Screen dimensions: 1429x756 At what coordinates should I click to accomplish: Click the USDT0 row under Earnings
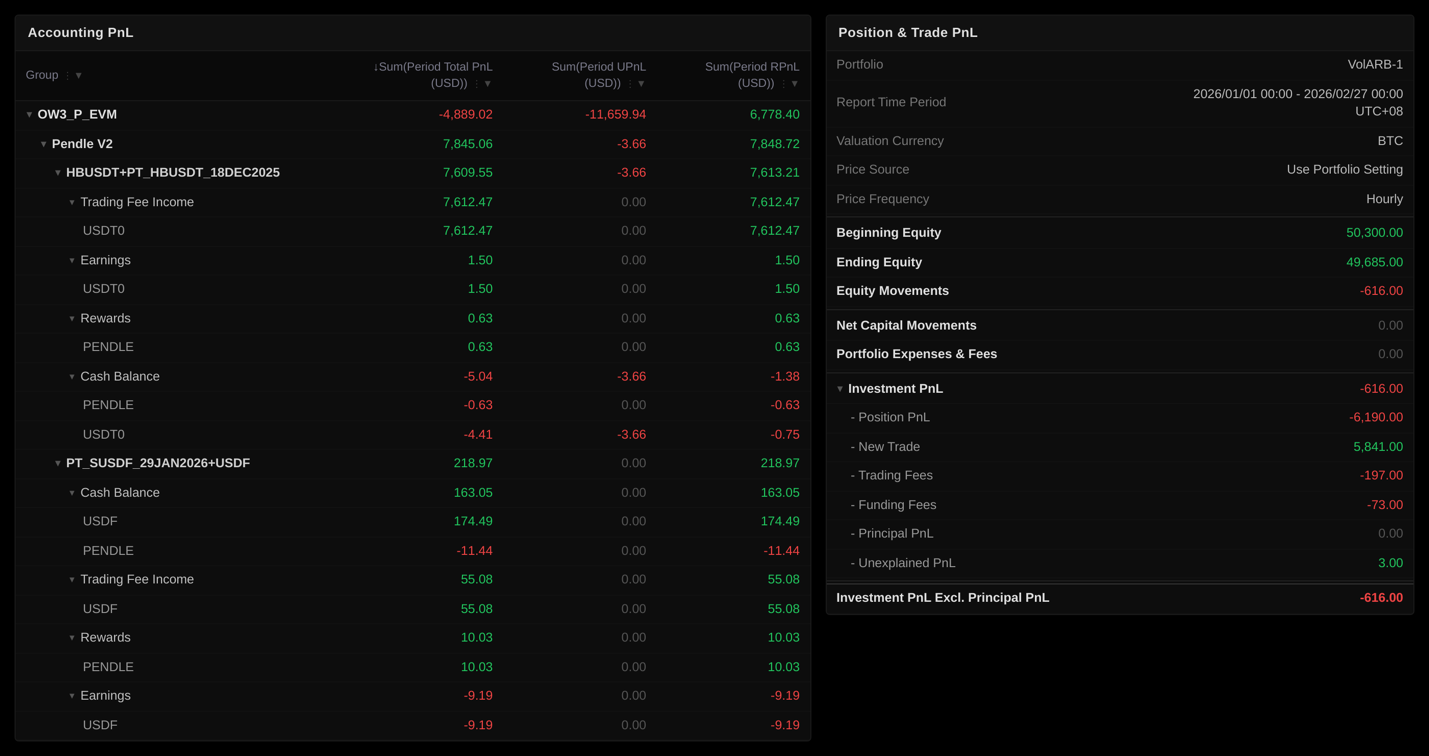point(412,289)
